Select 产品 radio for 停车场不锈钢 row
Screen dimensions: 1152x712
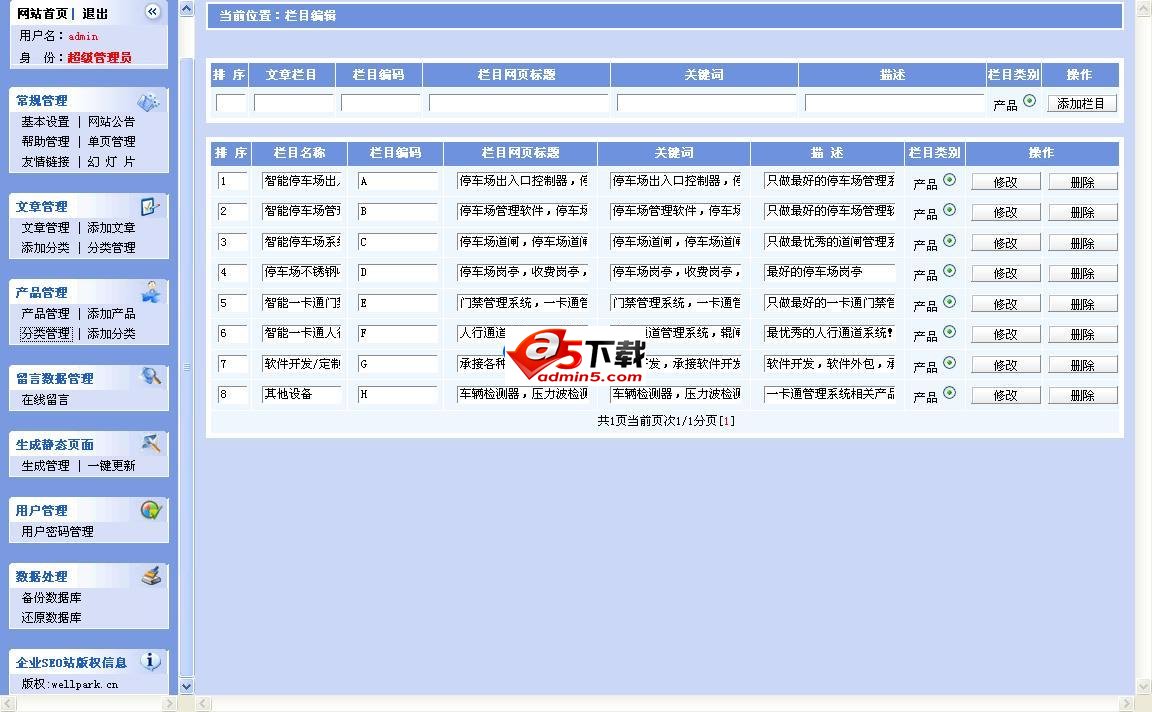(949, 271)
